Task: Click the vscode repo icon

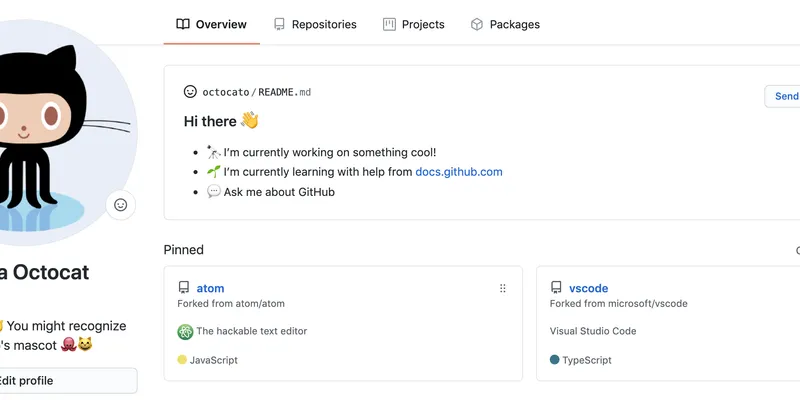Action: [556, 288]
